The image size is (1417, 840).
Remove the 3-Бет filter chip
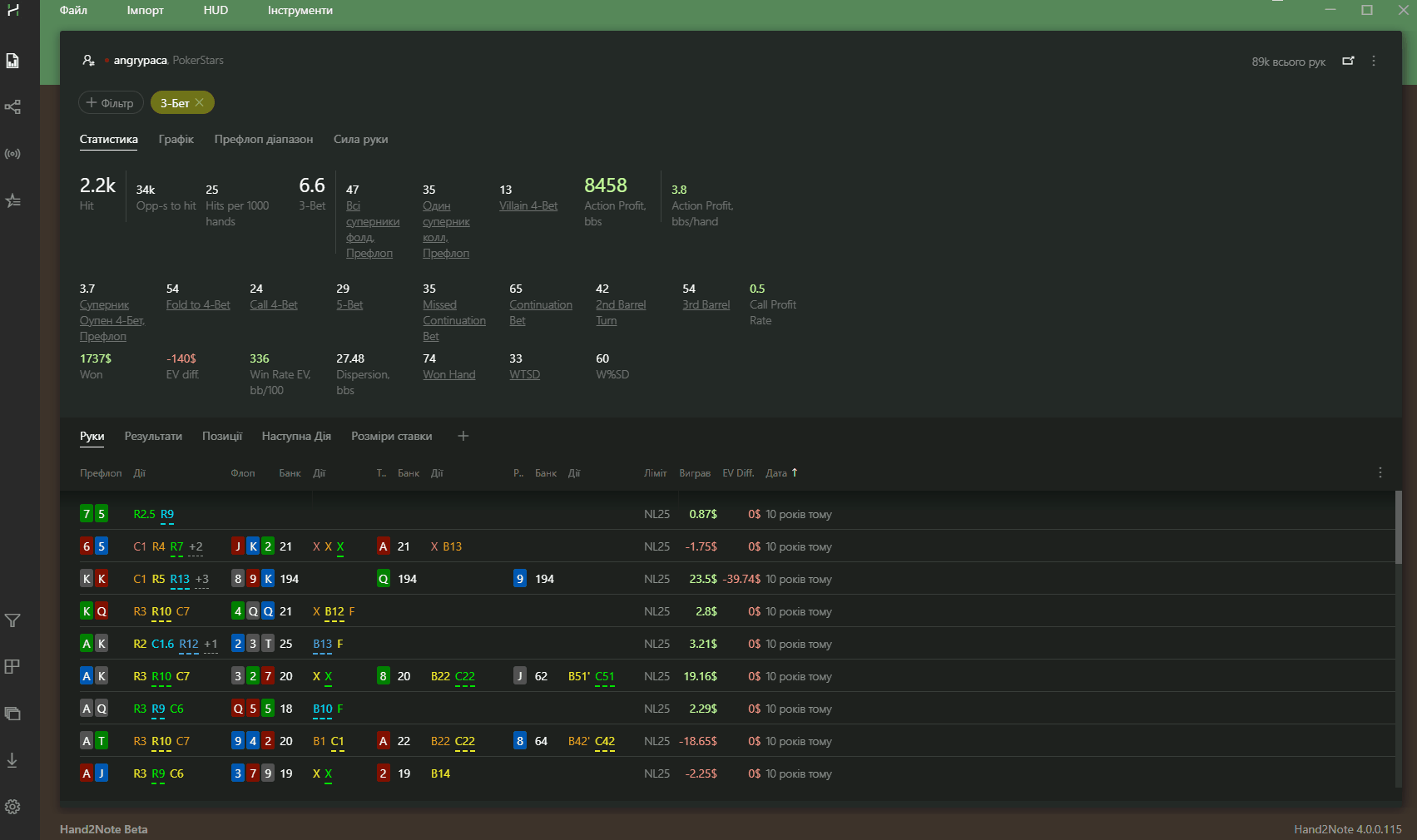click(x=199, y=102)
